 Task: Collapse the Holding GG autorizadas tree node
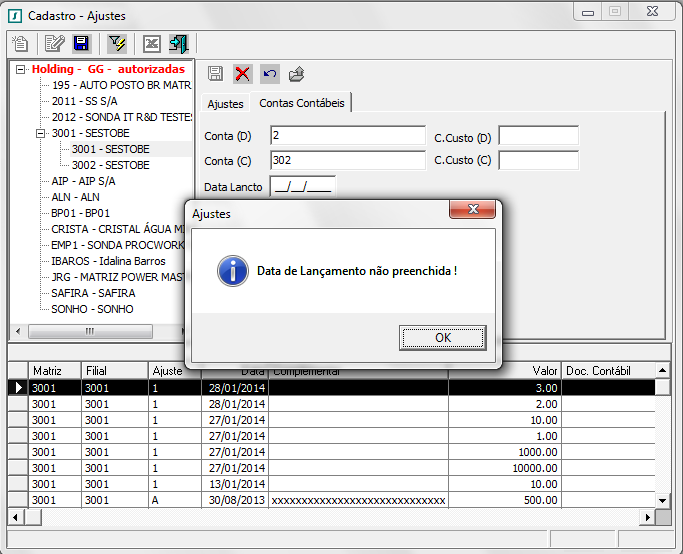click(x=20, y=70)
